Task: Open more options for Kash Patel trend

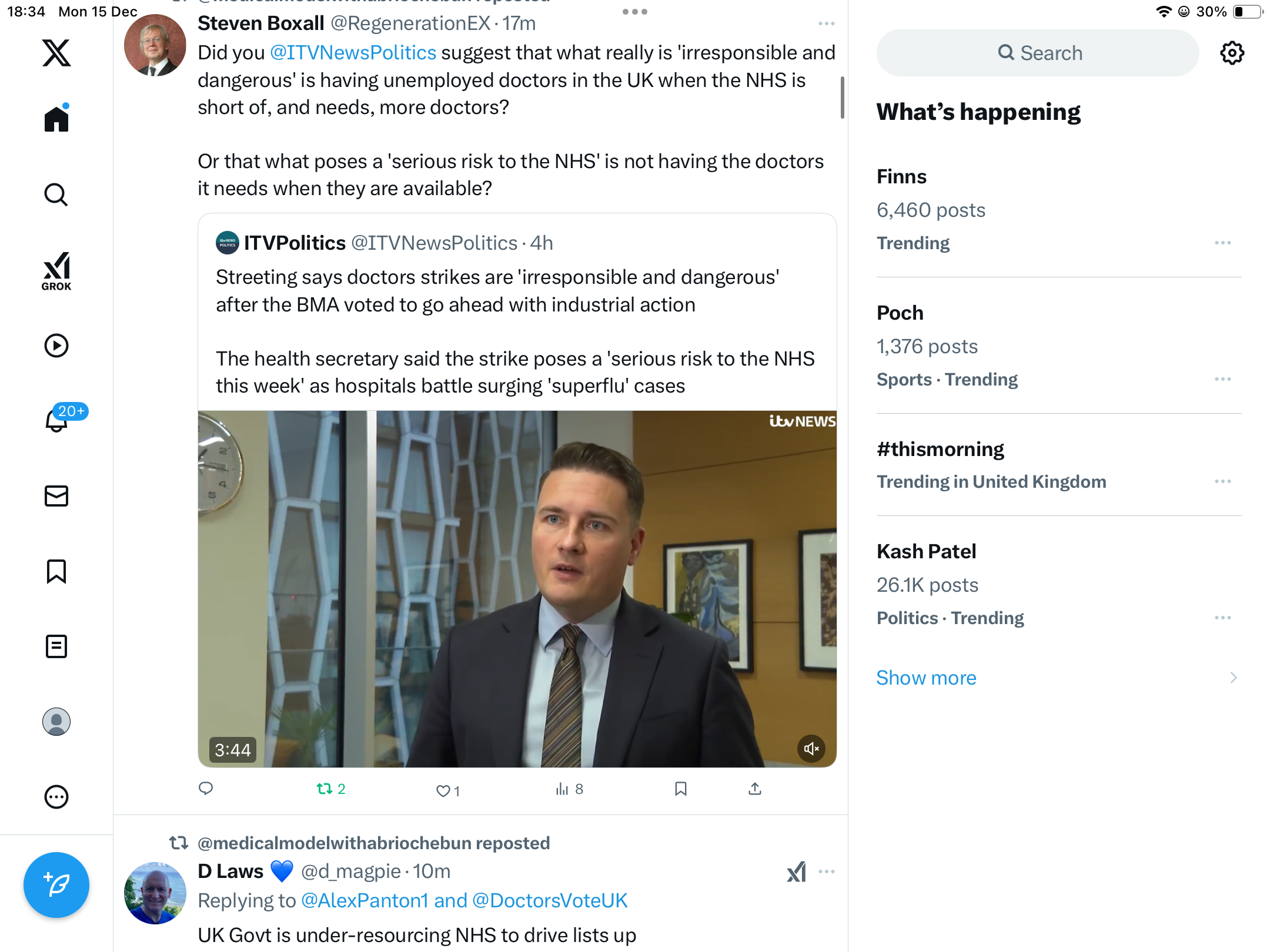Action: [1223, 618]
